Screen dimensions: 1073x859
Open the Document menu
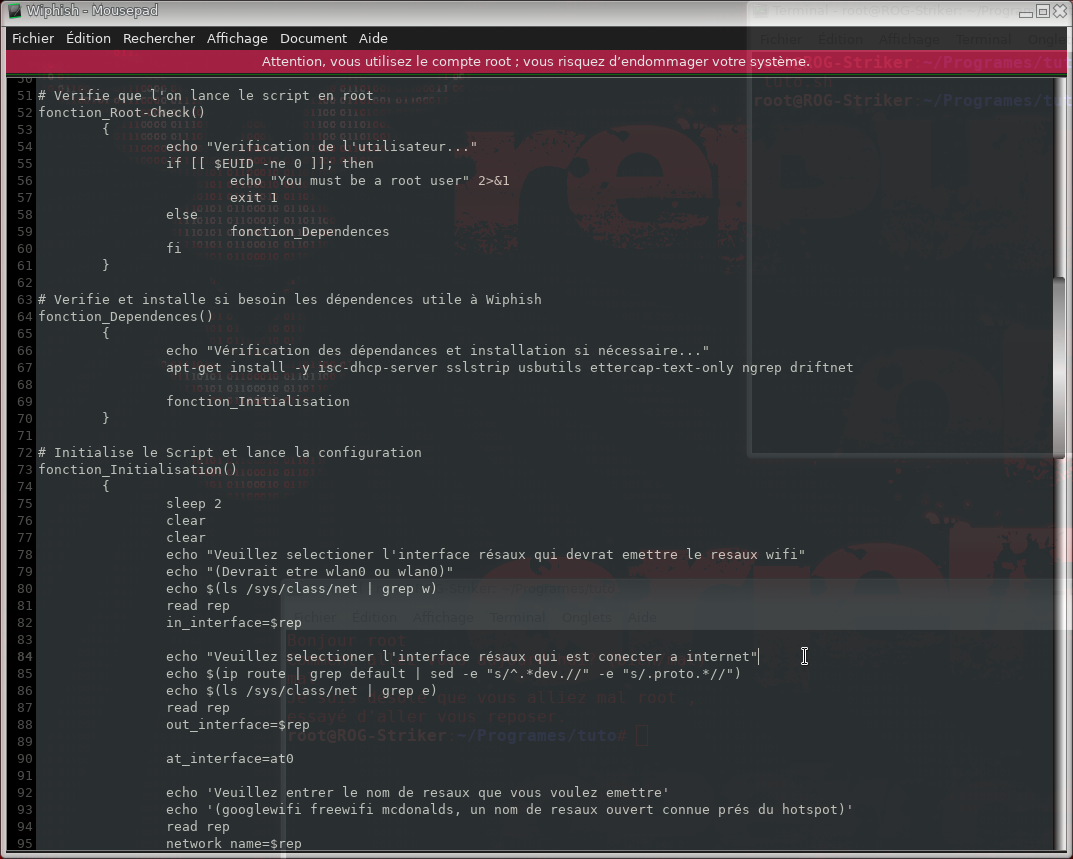pos(313,38)
